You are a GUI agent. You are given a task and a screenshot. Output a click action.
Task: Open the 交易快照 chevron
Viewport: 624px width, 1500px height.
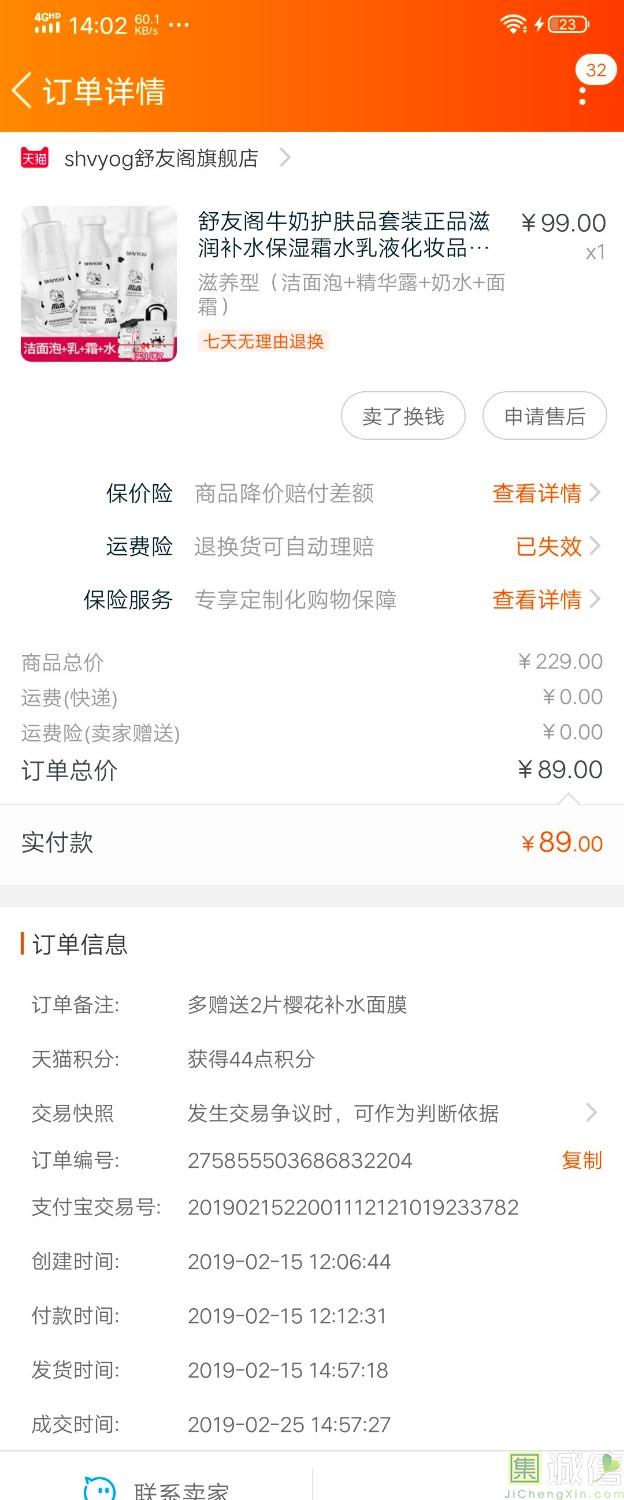(x=591, y=1113)
